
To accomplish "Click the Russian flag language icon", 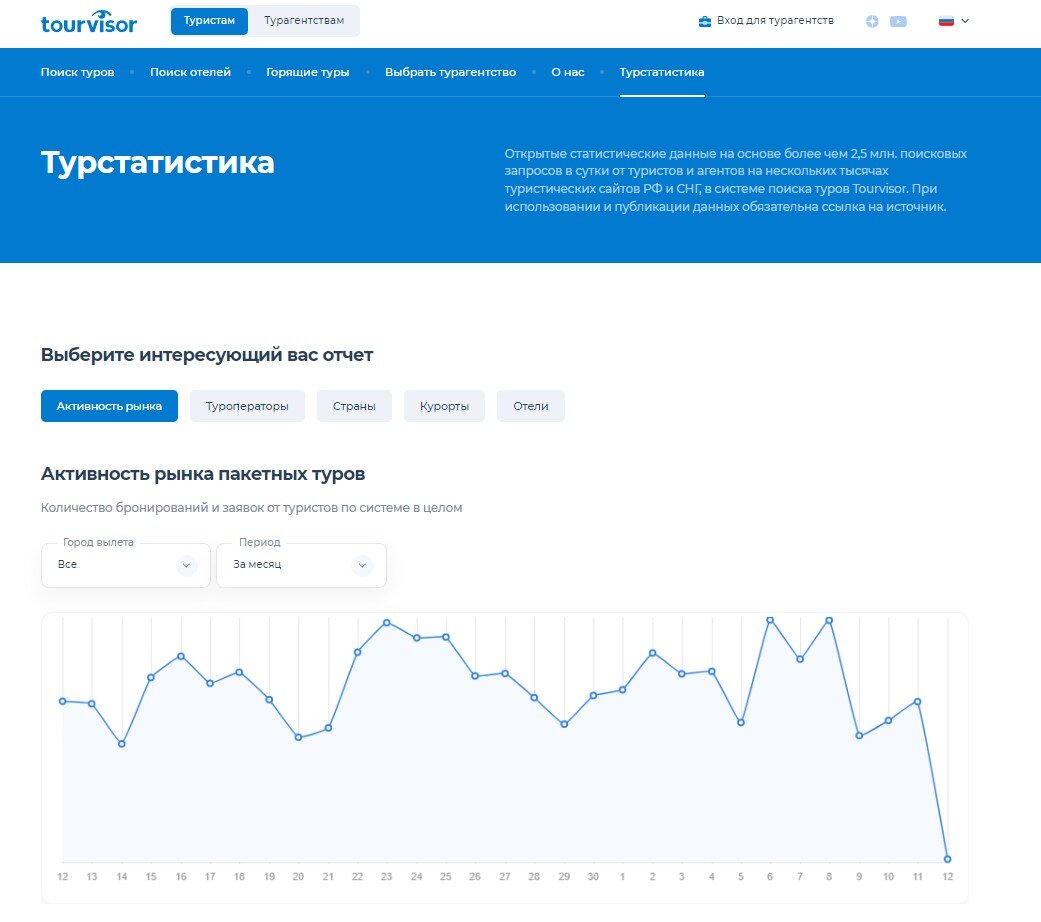I will tap(946, 21).
